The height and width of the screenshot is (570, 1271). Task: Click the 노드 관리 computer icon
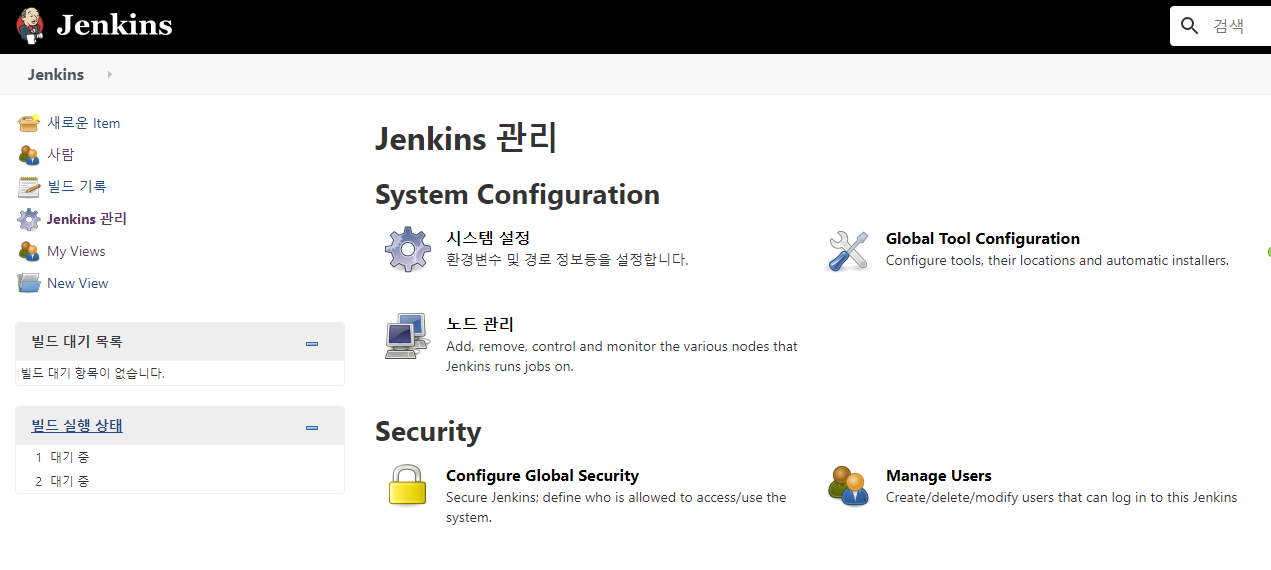(407, 336)
